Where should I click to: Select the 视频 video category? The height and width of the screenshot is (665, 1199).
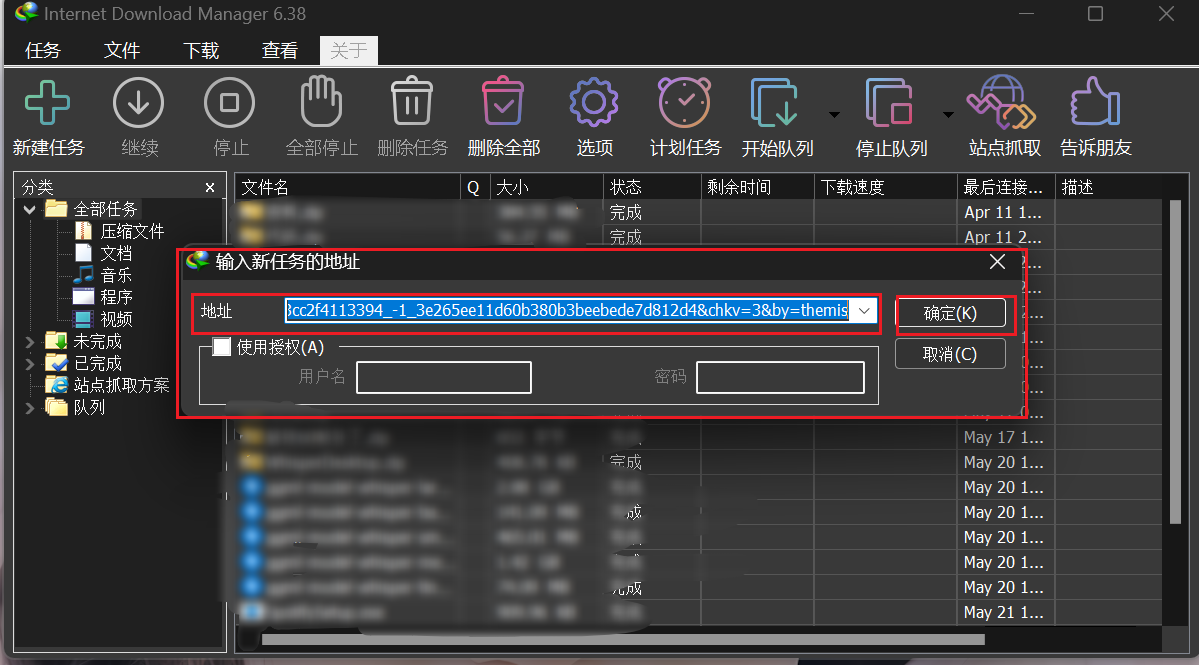point(115,320)
